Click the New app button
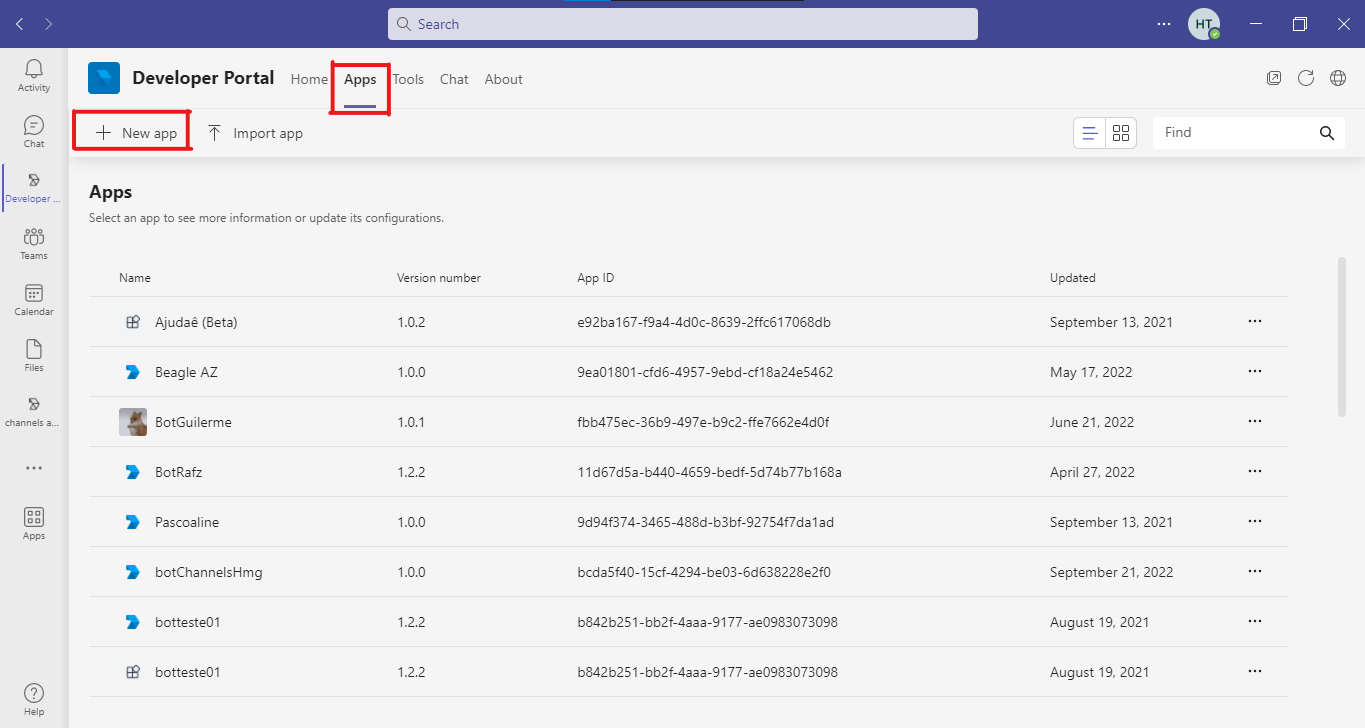Viewport: 1365px width, 728px height. (136, 133)
